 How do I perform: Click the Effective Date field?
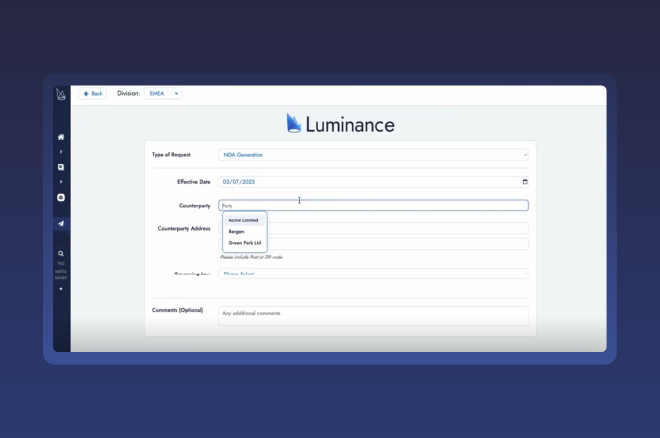(373, 182)
